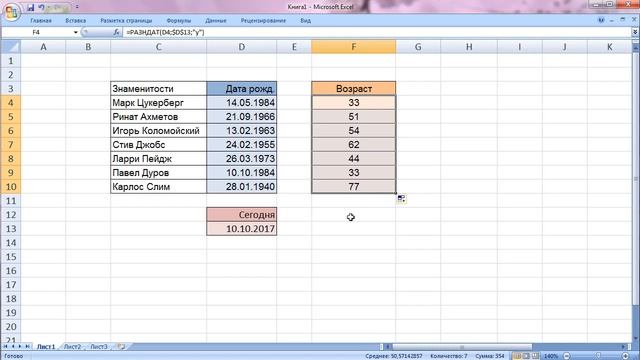Select highlighted column F header
Screen dimensions: 640x360
tap(353, 47)
